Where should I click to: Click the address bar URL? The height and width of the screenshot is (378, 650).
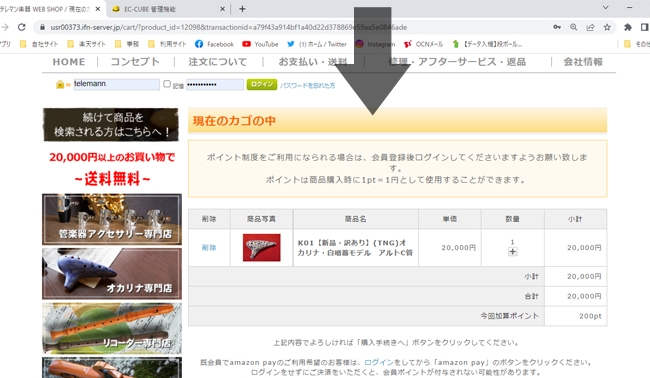229,27
